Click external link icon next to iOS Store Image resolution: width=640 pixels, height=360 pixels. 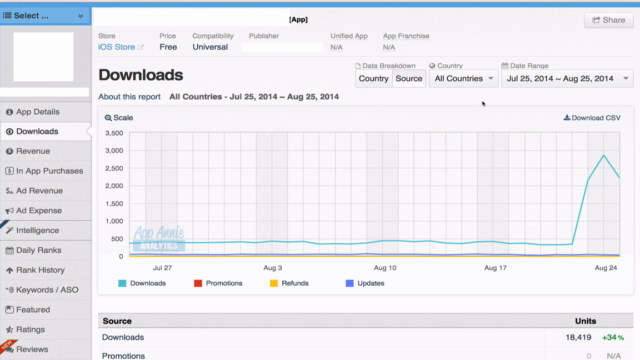click(140, 47)
